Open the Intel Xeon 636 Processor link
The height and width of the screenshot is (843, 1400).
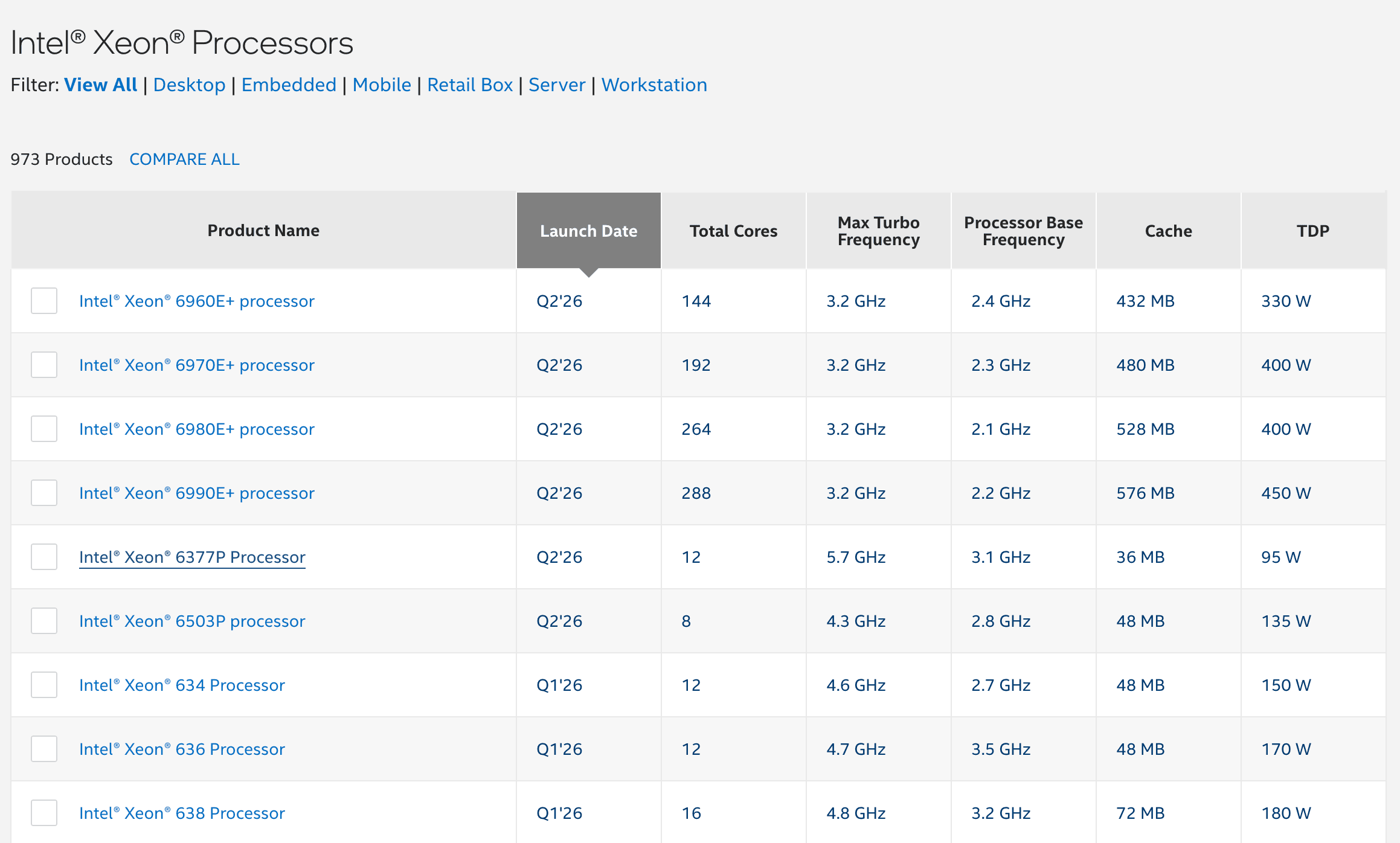tap(182, 749)
